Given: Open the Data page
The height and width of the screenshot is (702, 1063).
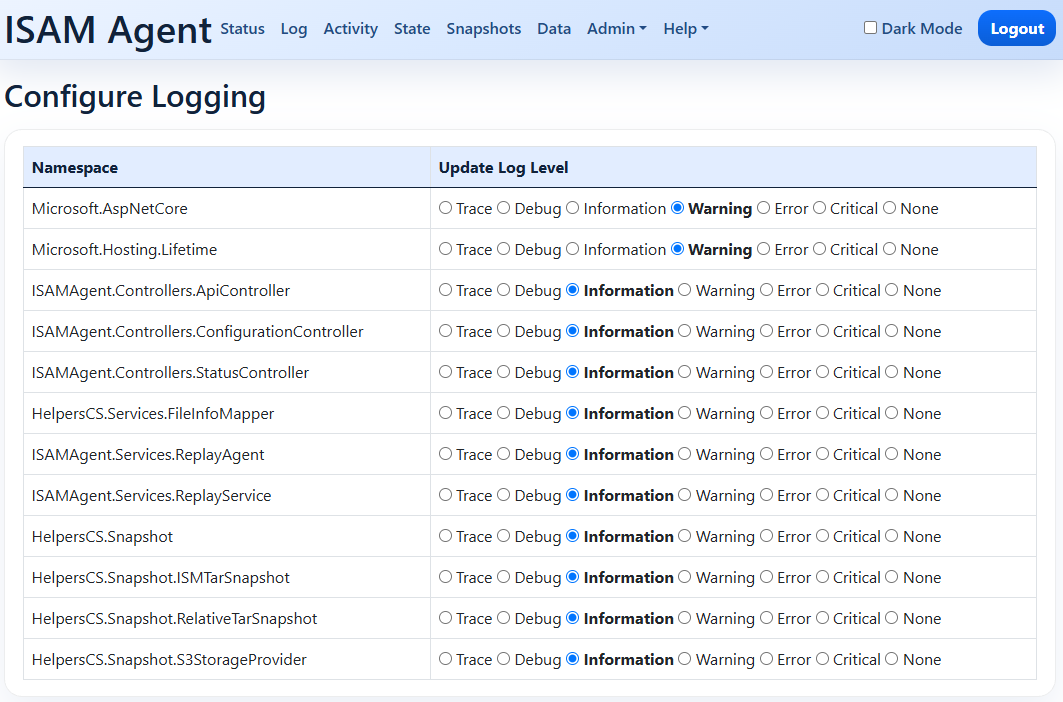Looking at the screenshot, I should click(554, 28).
